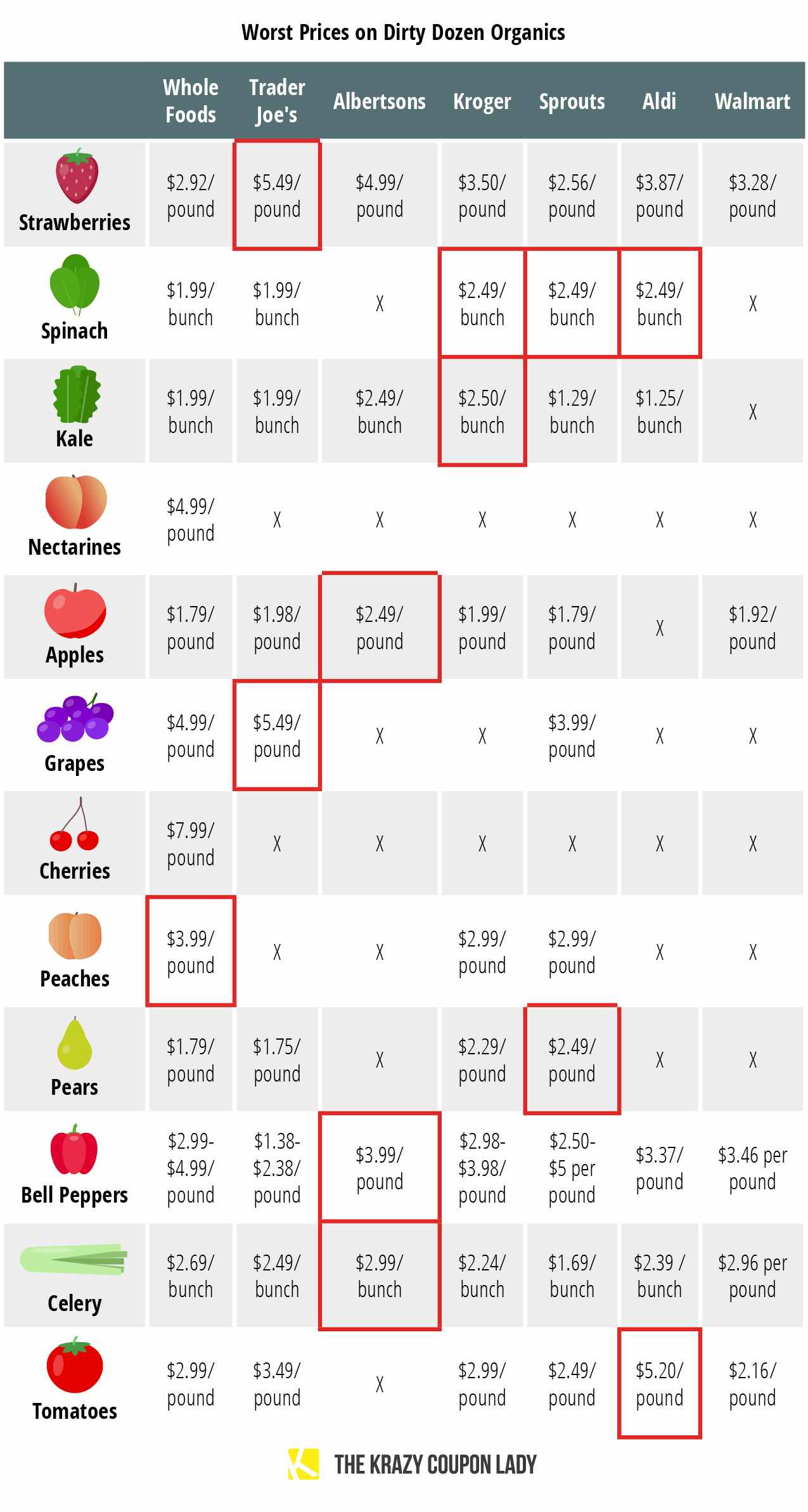Select the nectarine icon

(76, 501)
